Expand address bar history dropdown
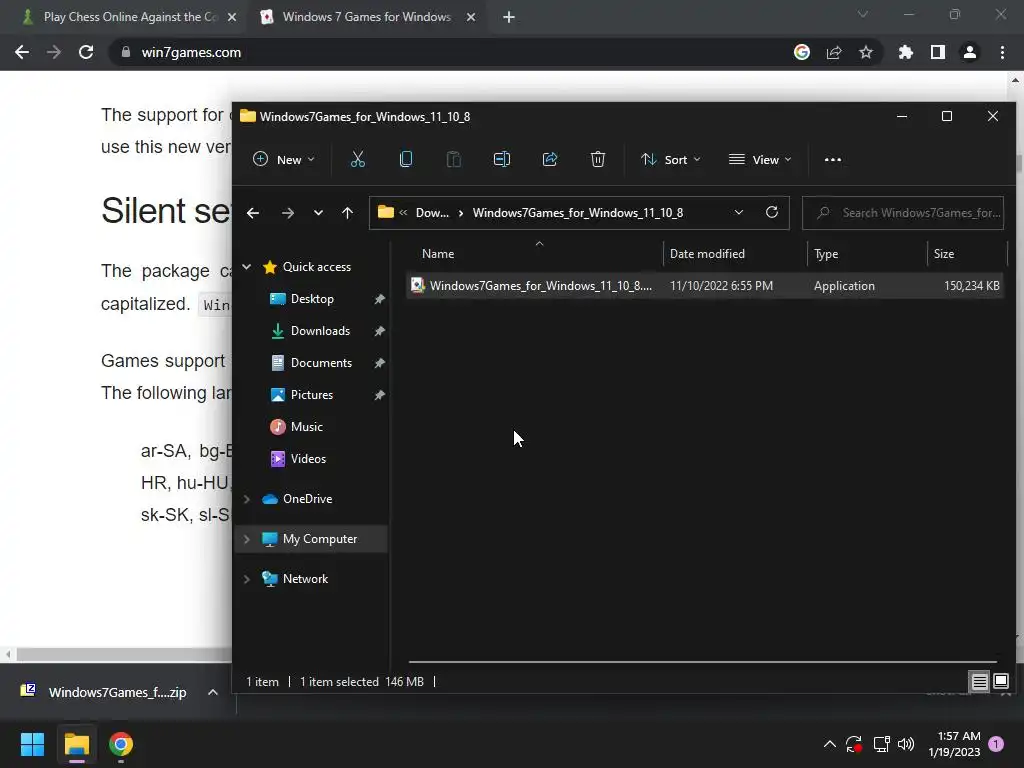1024x768 pixels. [x=739, y=212]
